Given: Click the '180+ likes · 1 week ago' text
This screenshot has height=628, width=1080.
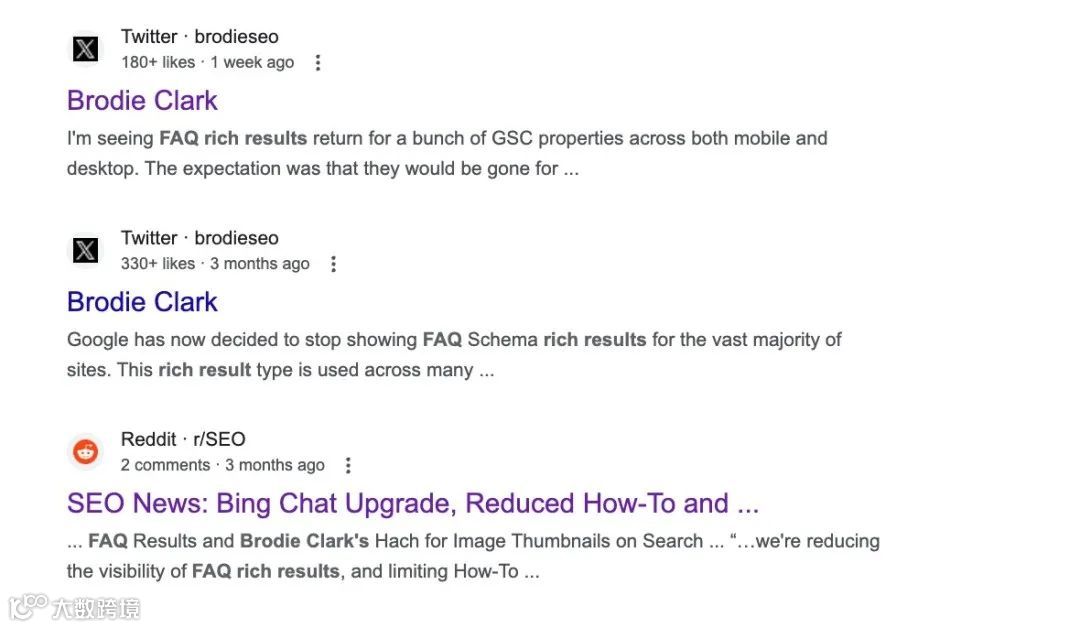Looking at the screenshot, I should tap(207, 63).
